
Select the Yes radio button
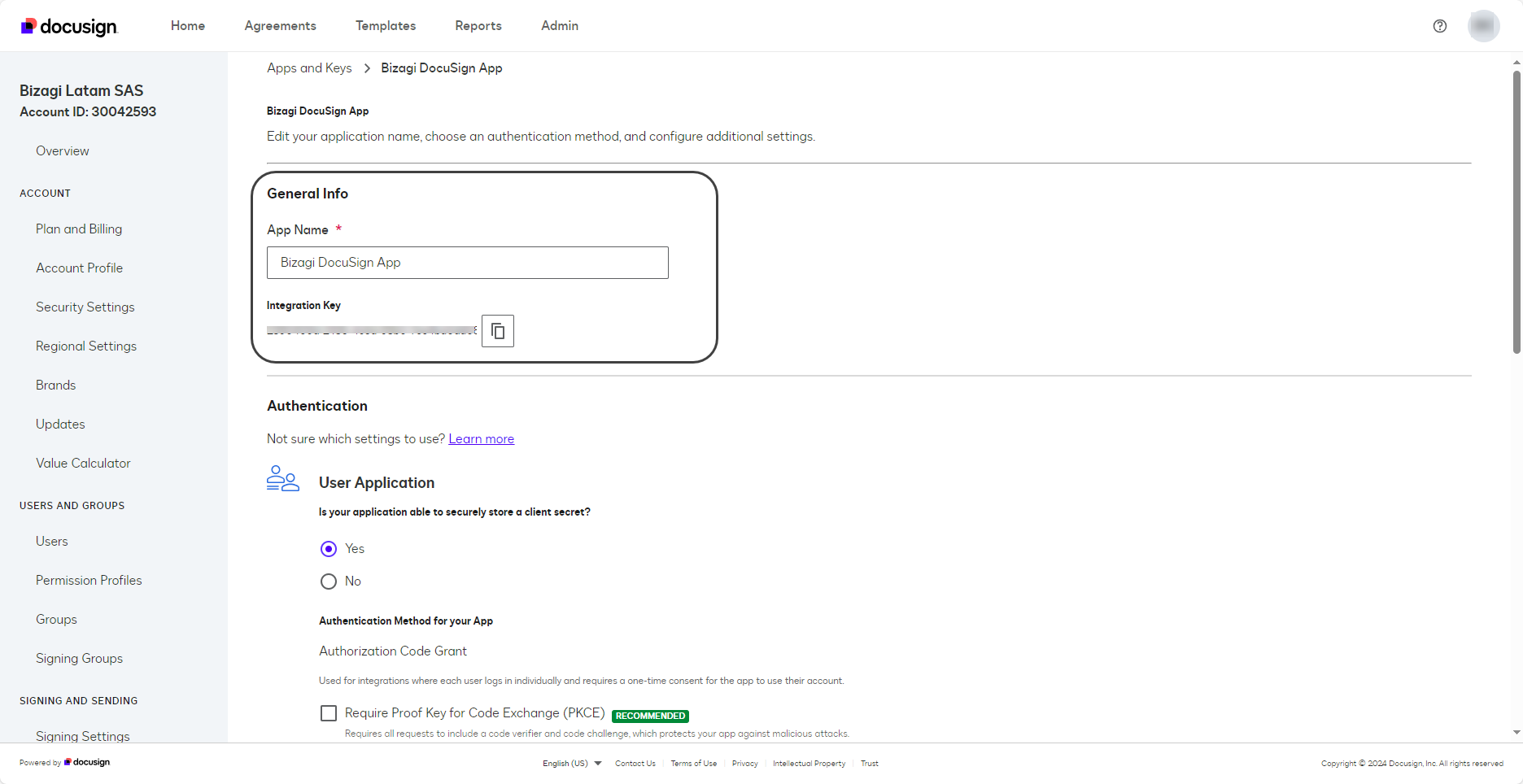pos(329,549)
